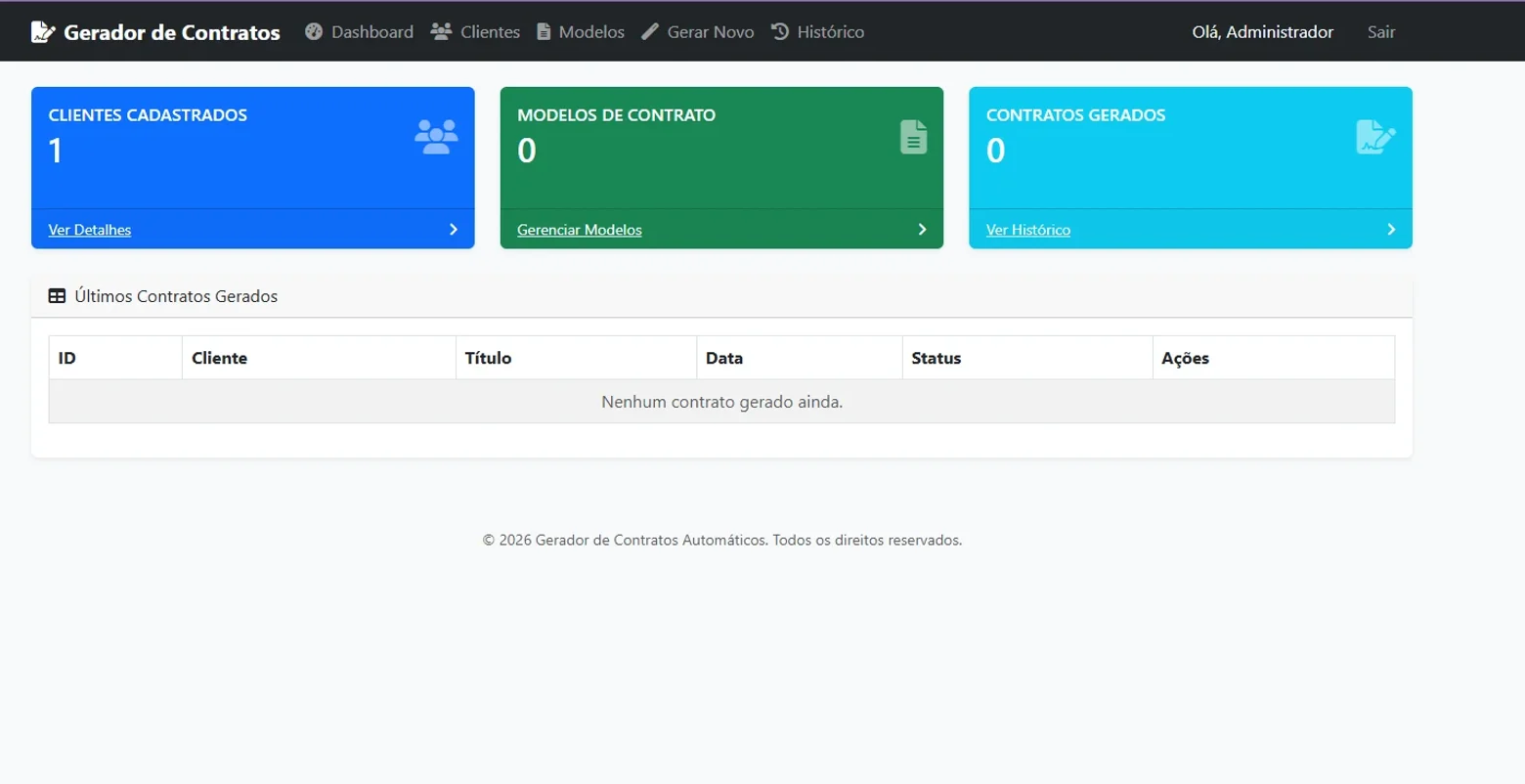The height and width of the screenshot is (784, 1525).
Task: Click the count 0 on Modelos de Contrato card
Action: (x=527, y=151)
